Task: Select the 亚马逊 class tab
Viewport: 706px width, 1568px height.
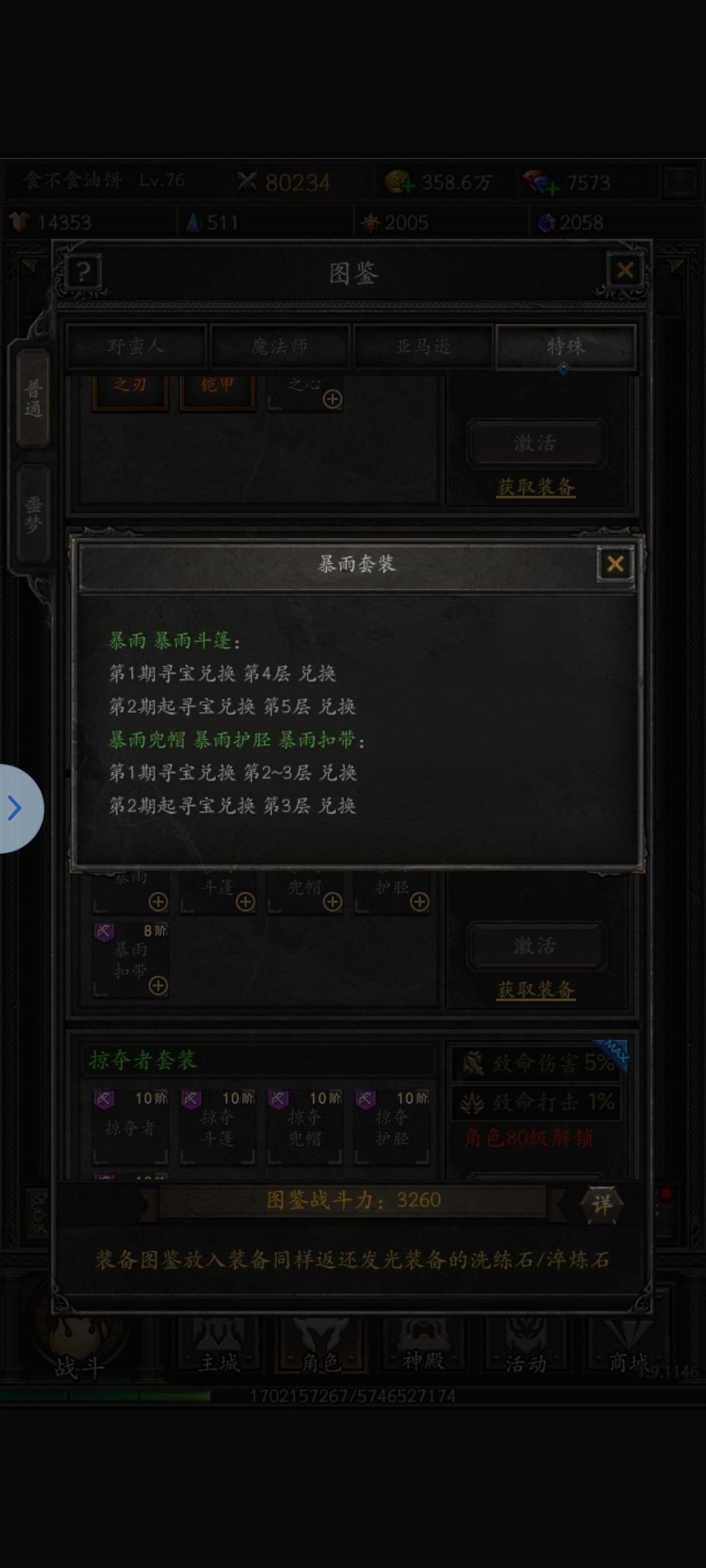Action: (x=423, y=346)
